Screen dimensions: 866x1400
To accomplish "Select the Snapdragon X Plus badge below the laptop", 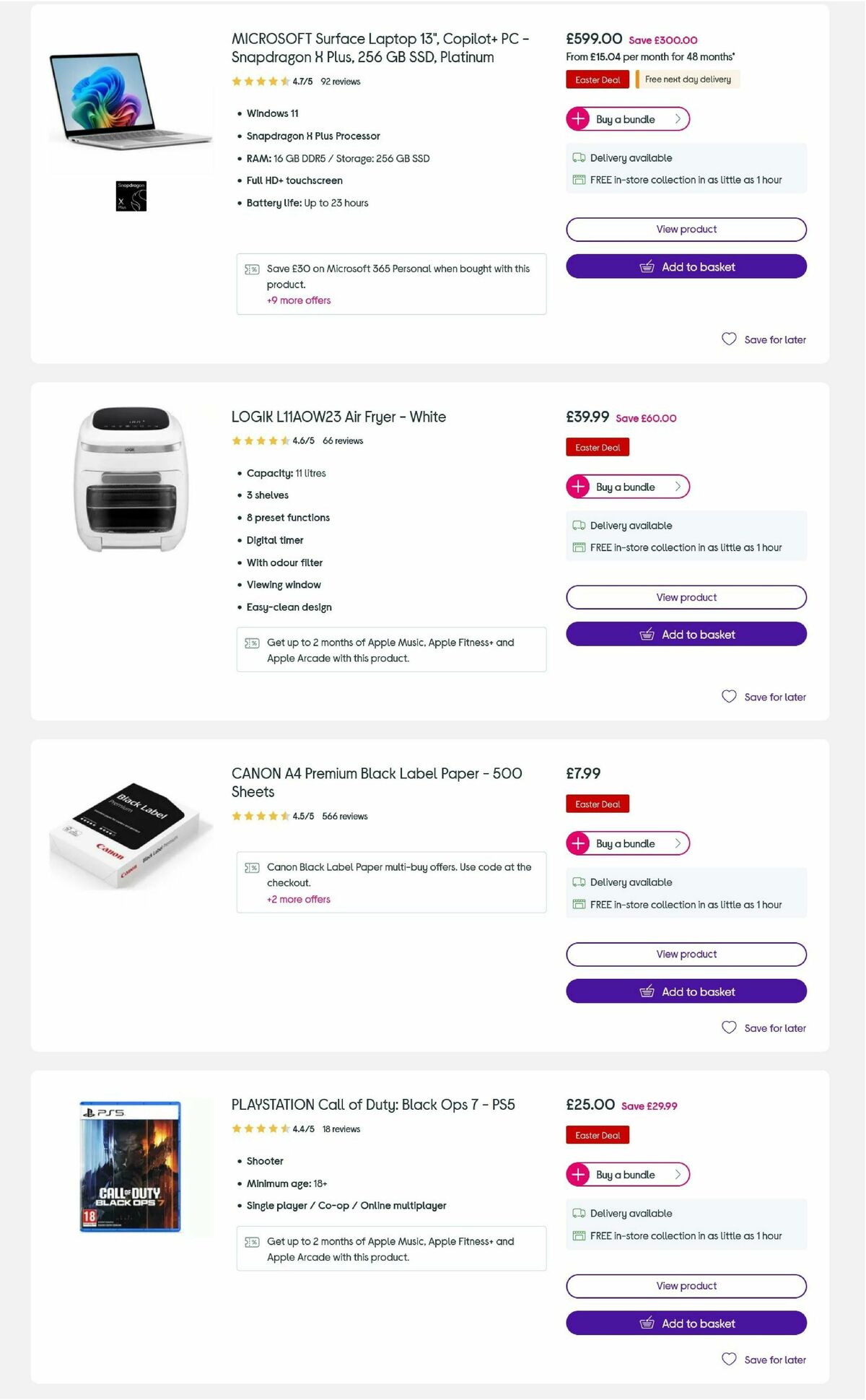I will pyautogui.click(x=131, y=197).
